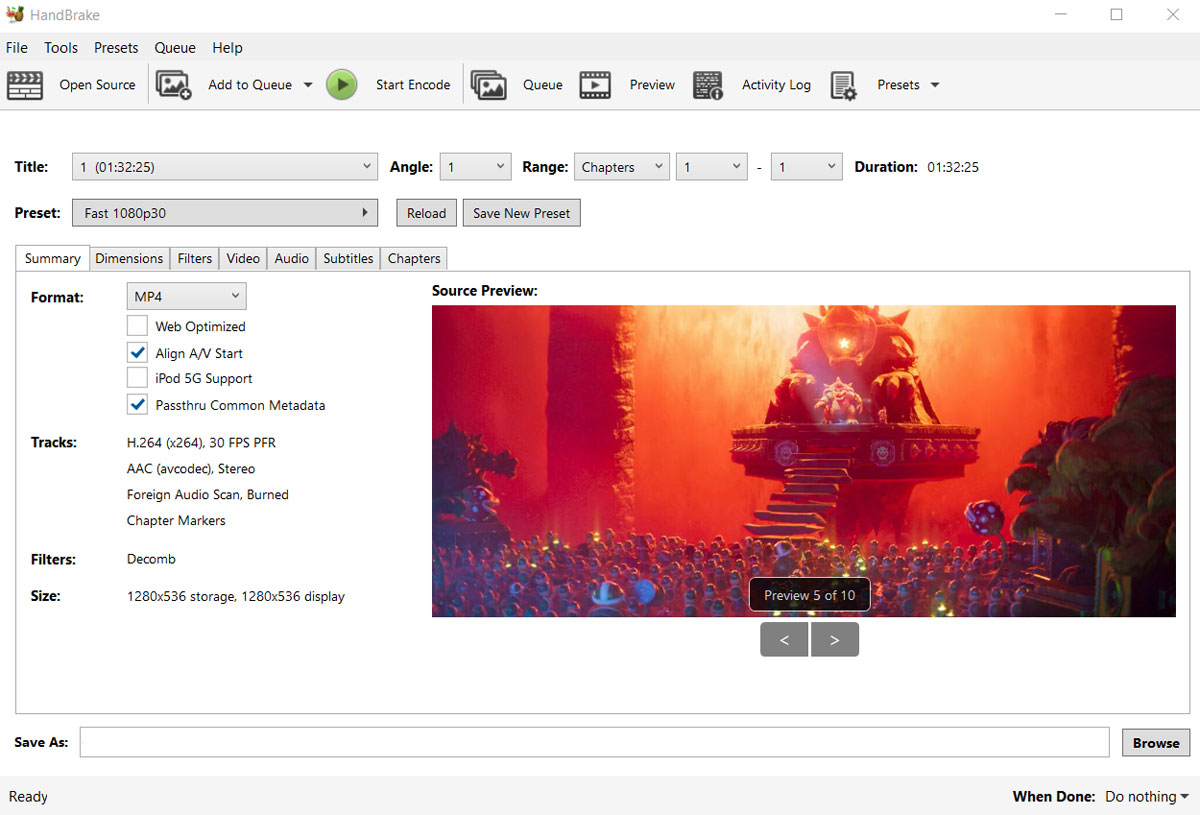Open the Queue stacked-images icon
This screenshot has height=815, width=1200.
point(488,85)
